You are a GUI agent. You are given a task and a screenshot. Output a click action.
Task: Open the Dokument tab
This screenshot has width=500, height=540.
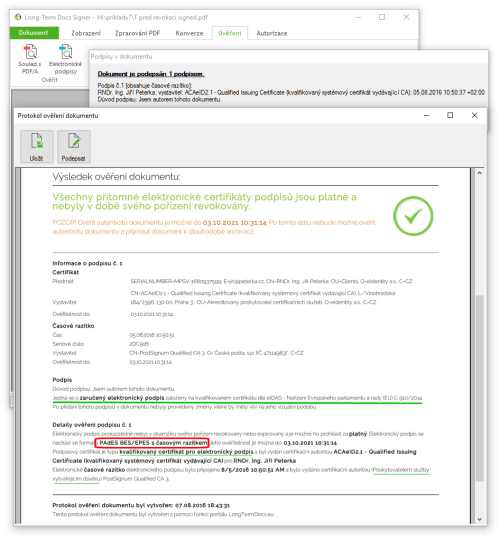[34, 33]
